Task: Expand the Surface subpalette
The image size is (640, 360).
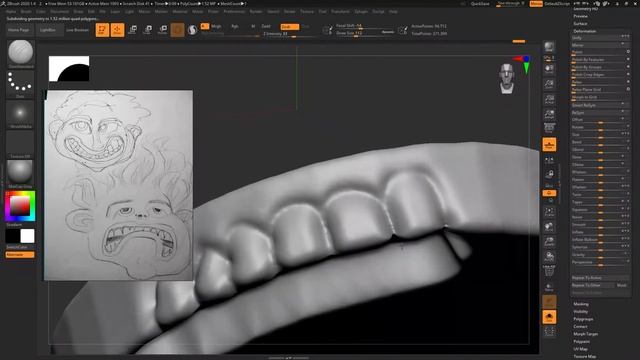Action: pyautogui.click(x=580, y=24)
